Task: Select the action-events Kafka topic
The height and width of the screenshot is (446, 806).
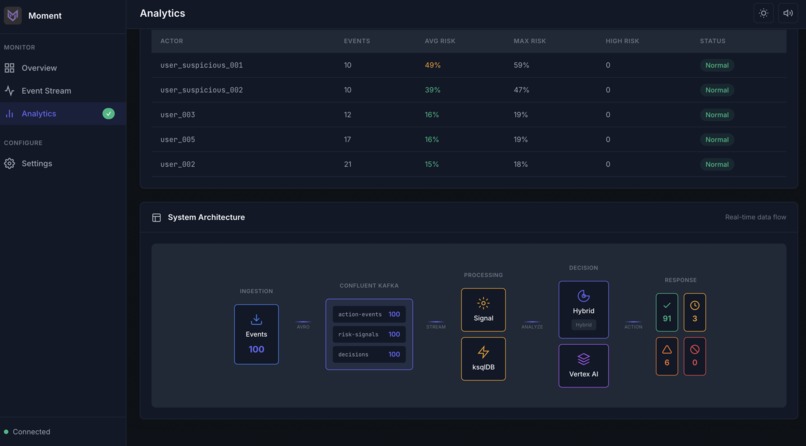Action: [x=369, y=314]
